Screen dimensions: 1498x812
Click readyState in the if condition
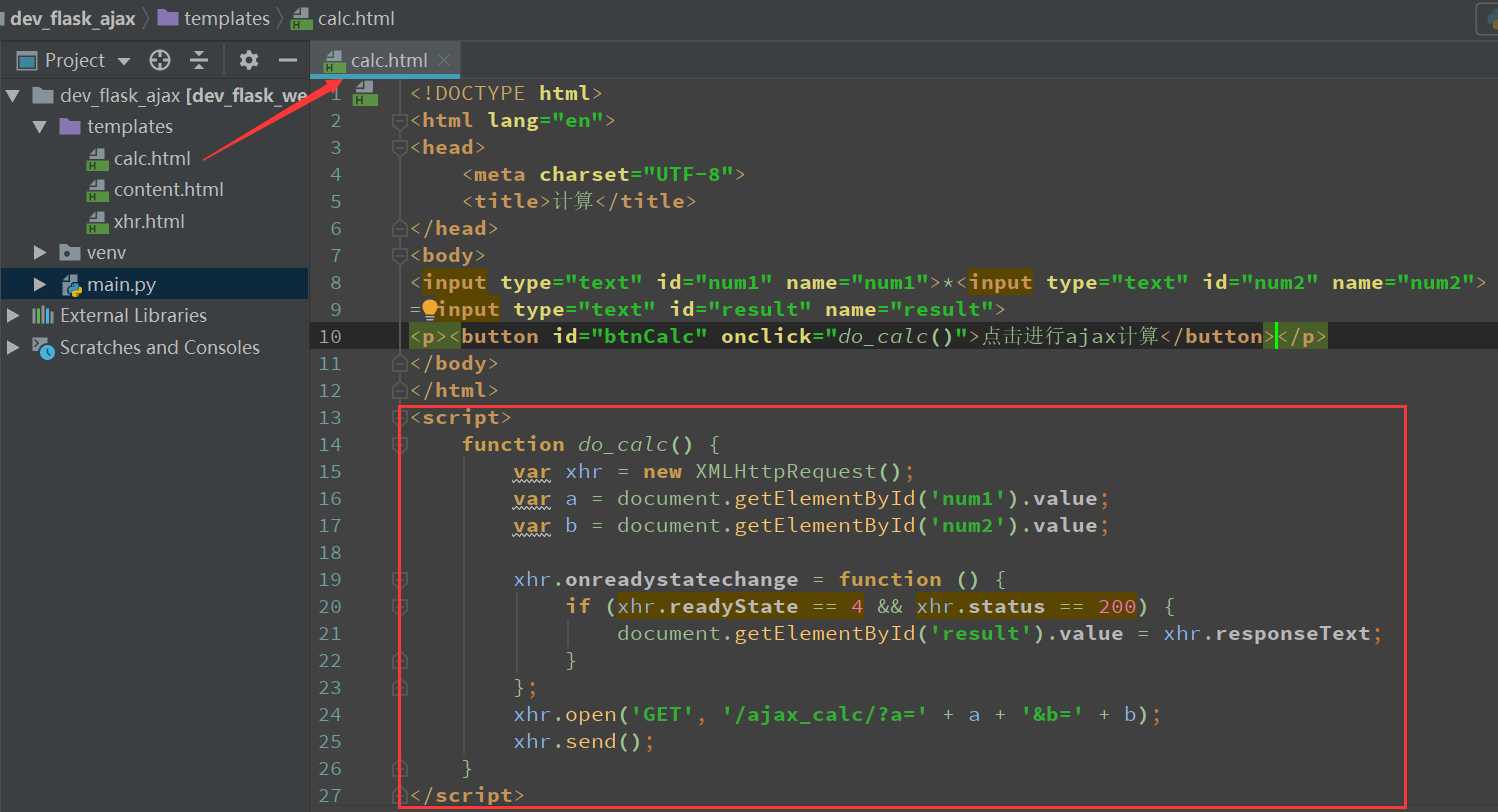pyautogui.click(x=734, y=606)
